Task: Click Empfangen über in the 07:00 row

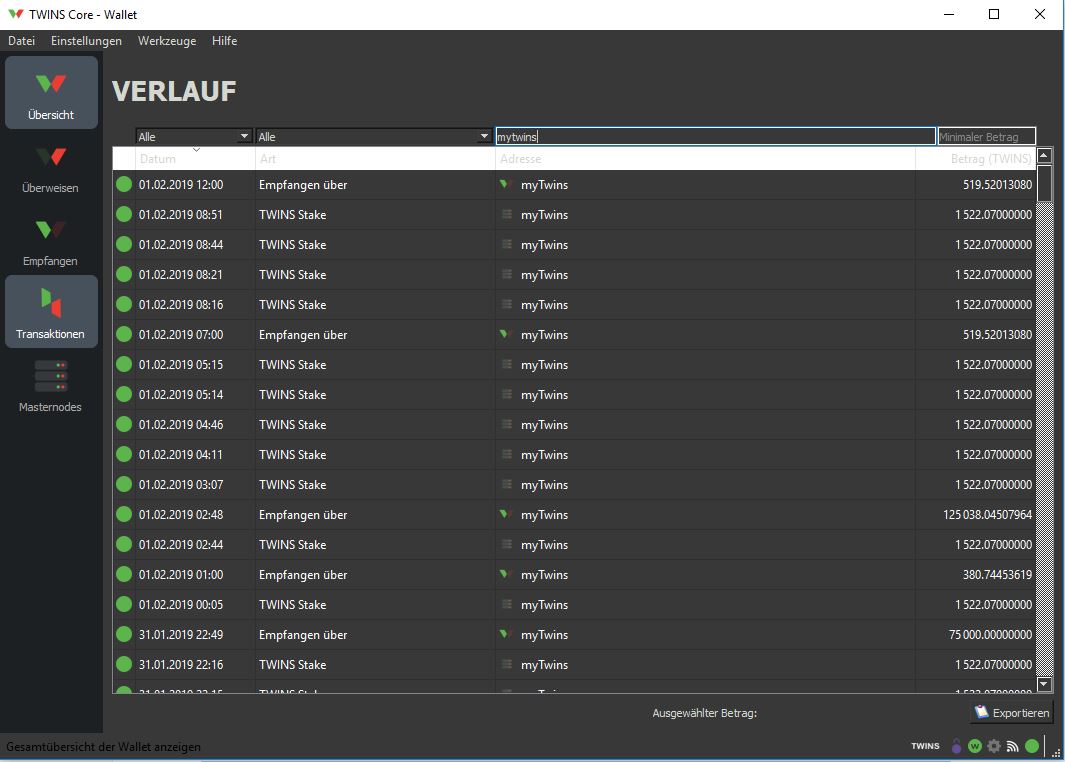Action: click(303, 334)
